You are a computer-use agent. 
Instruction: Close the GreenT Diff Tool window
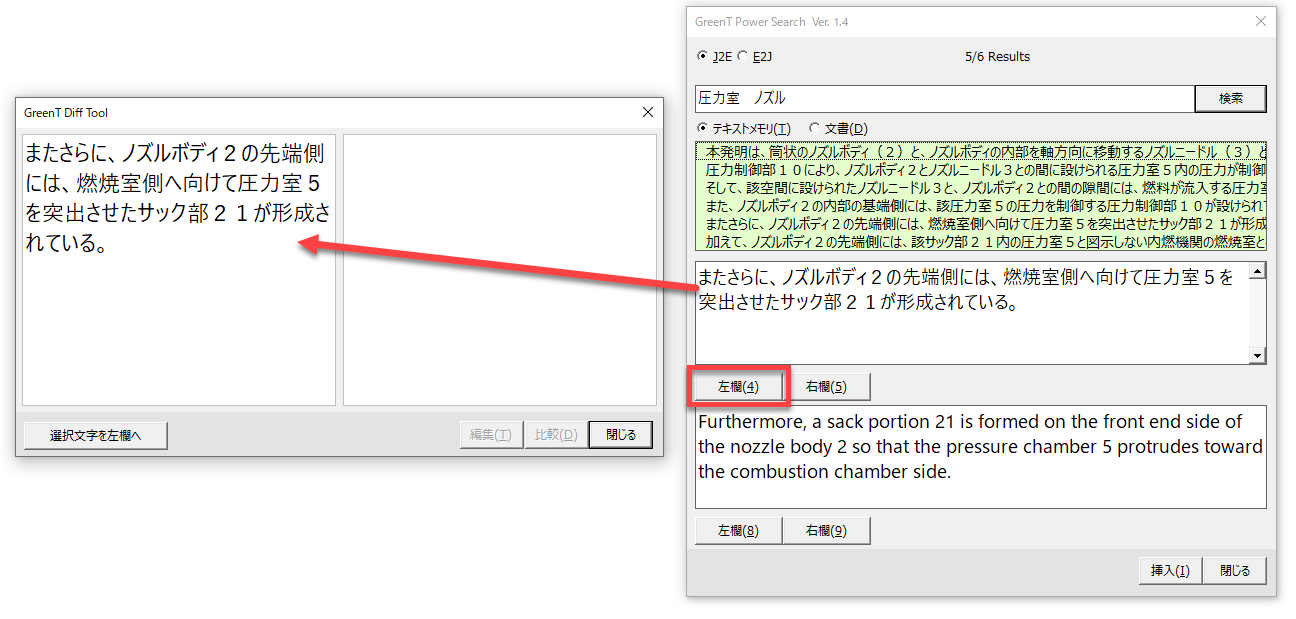pos(647,113)
